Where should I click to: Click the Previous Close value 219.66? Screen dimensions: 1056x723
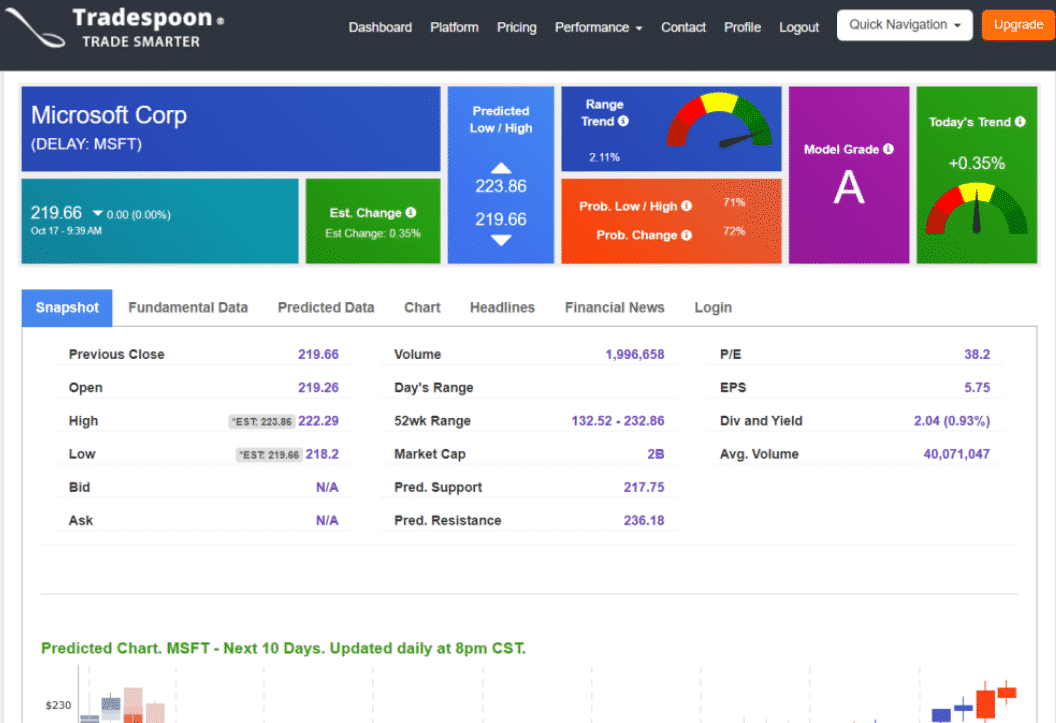(x=318, y=354)
